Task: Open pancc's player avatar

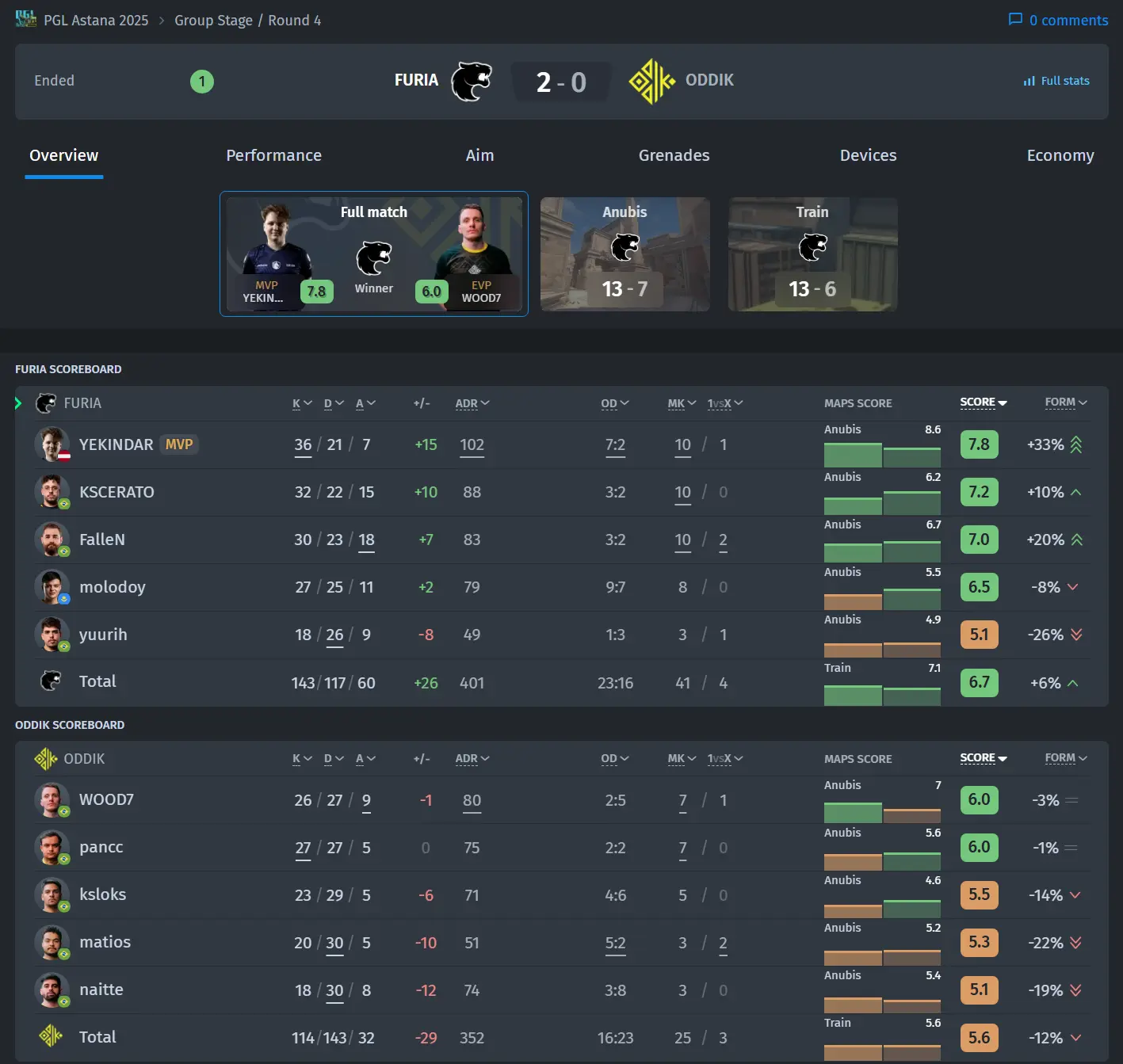Action: coord(52,848)
